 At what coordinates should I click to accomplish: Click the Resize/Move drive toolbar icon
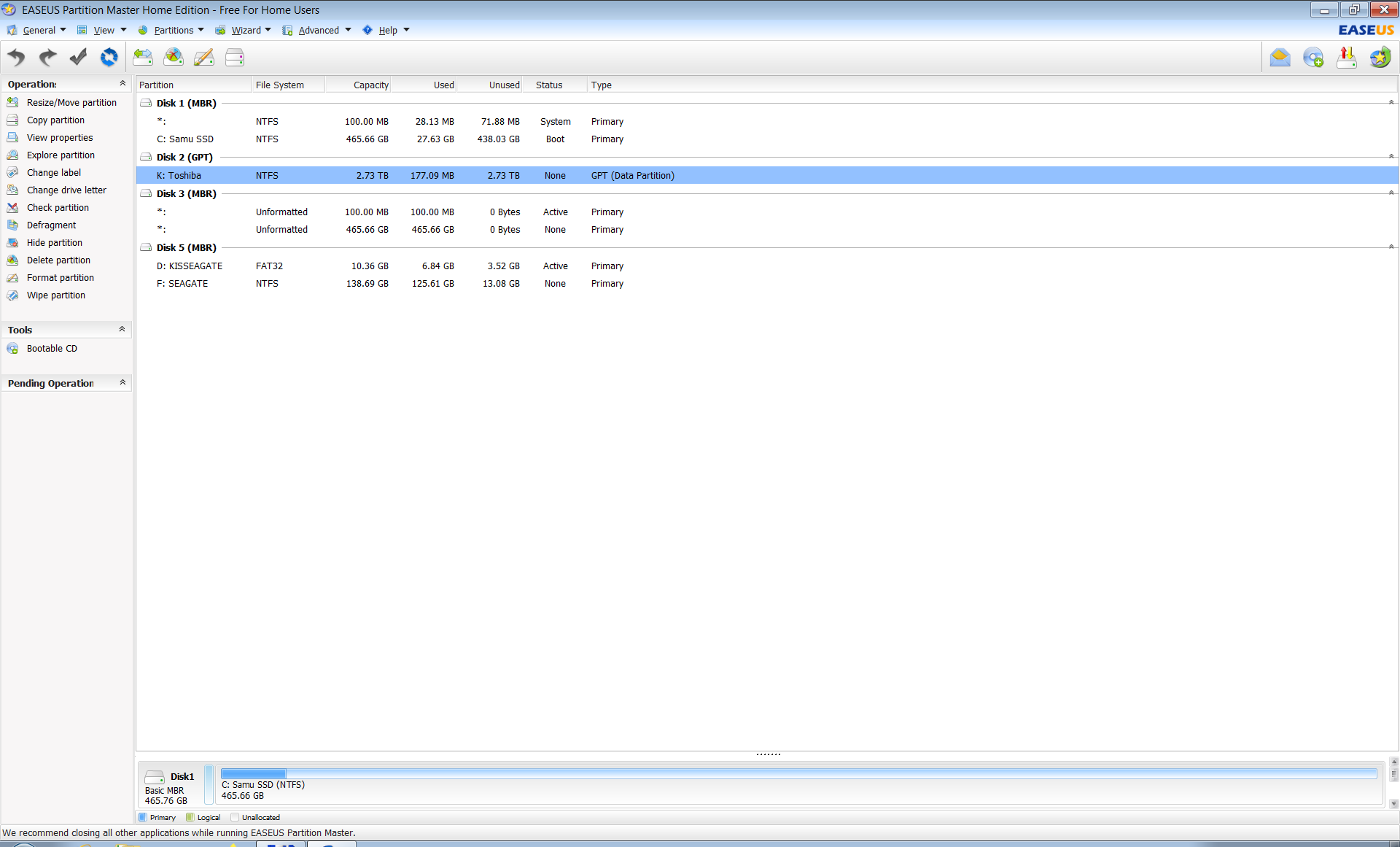(143, 57)
